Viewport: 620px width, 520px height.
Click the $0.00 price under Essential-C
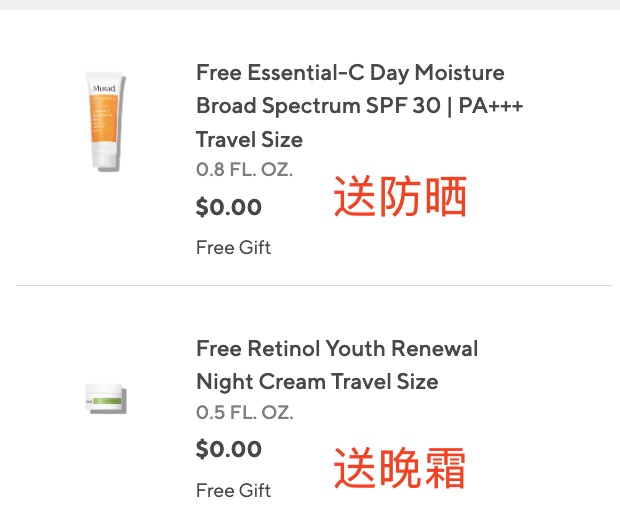tap(229, 207)
